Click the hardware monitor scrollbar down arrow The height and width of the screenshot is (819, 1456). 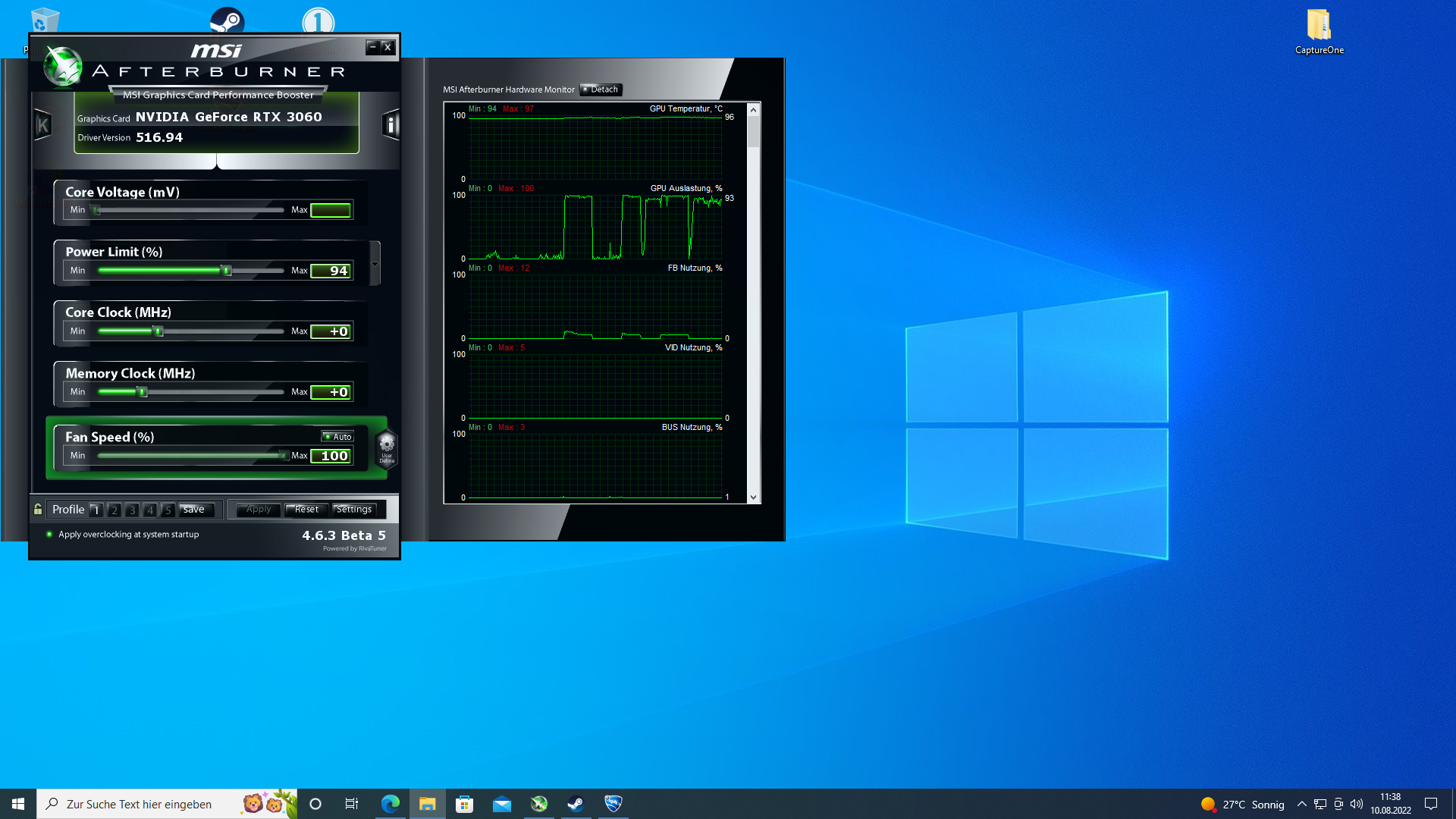pos(753,497)
